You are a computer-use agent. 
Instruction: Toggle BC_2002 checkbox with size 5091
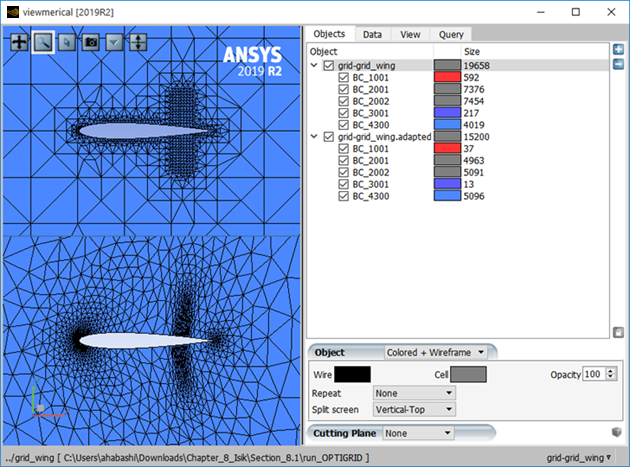point(344,172)
